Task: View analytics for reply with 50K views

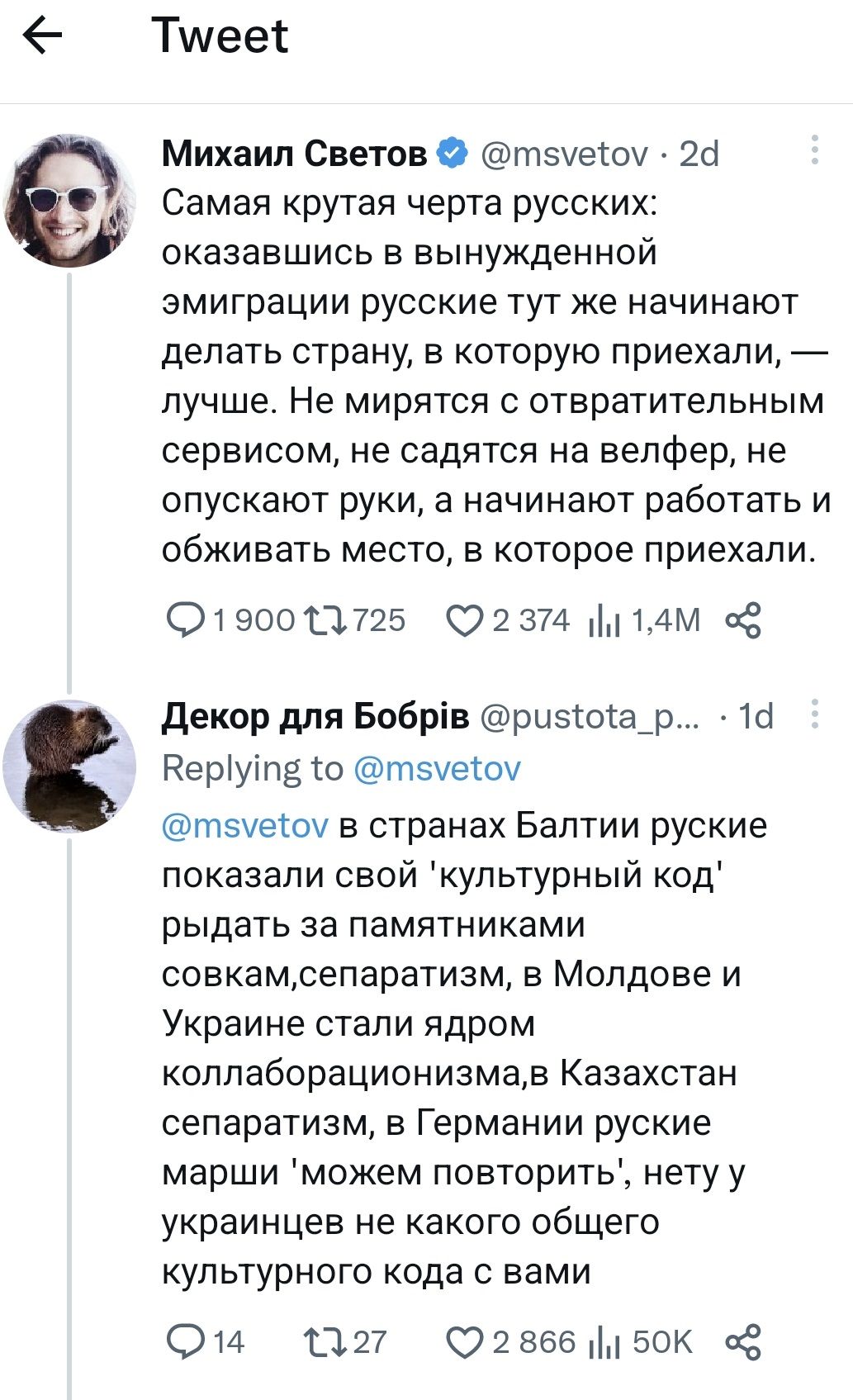Action: 604,1342
